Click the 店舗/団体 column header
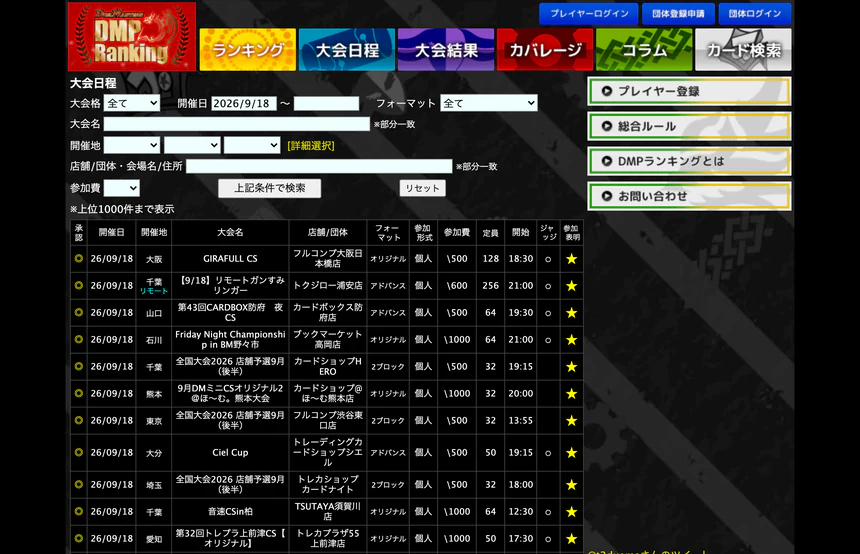860x554 pixels. click(x=327, y=232)
